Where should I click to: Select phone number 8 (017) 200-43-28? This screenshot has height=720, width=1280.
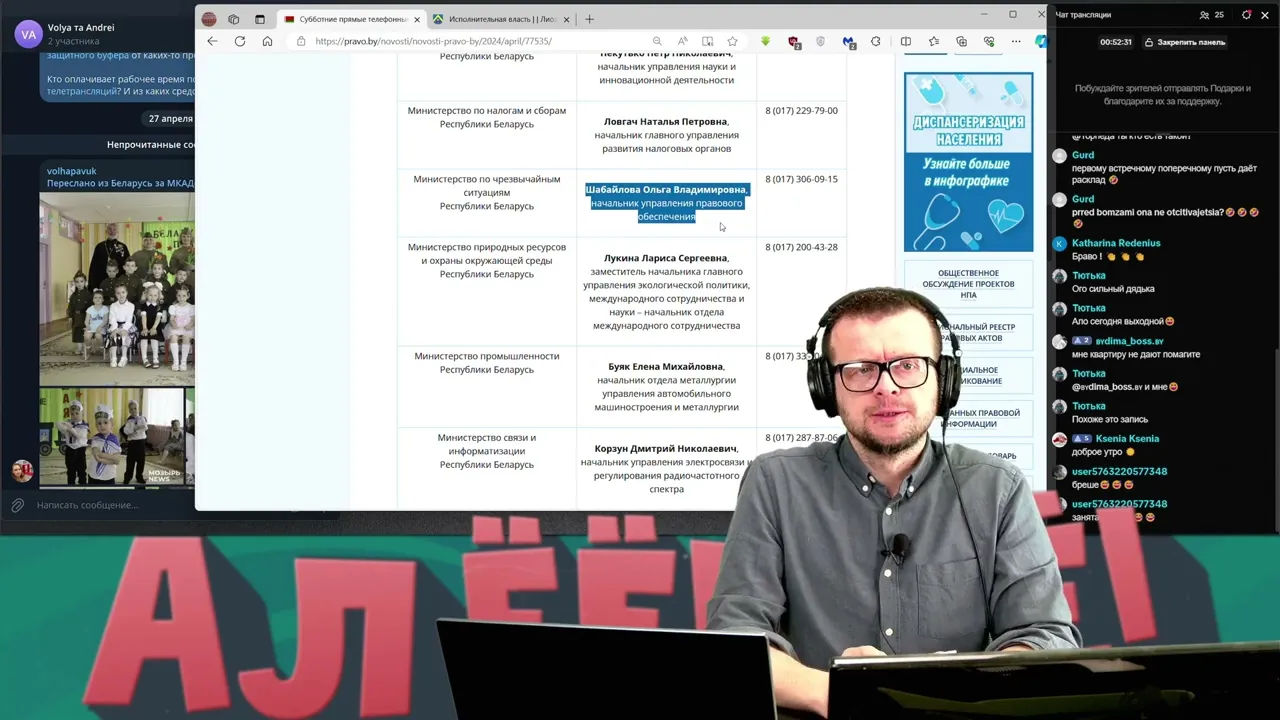point(802,247)
